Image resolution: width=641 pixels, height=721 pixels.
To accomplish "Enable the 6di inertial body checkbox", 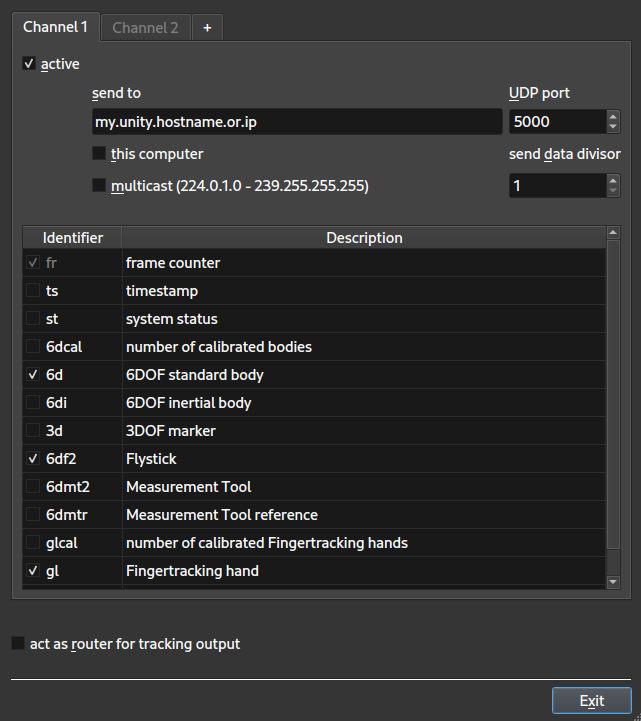I will 33,403.
